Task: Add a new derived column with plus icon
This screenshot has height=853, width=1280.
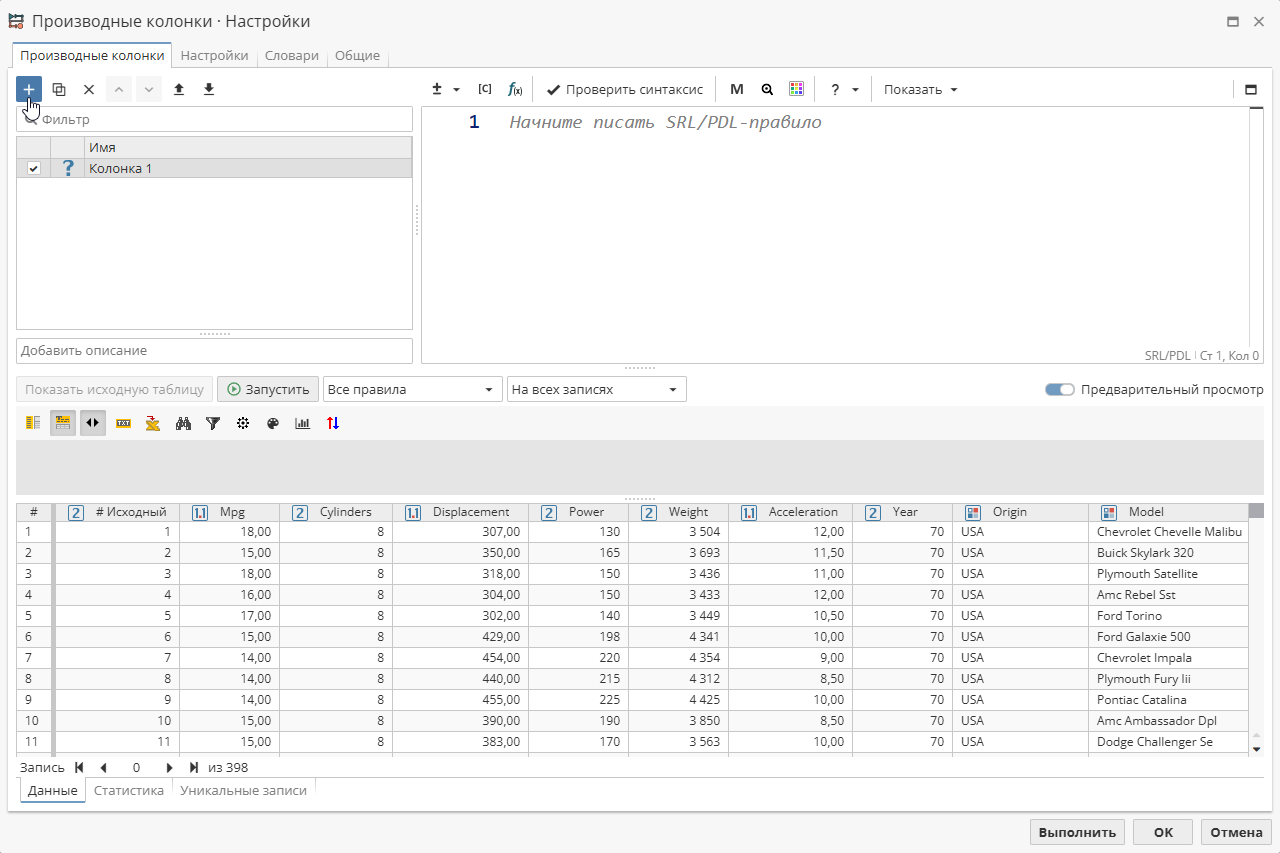Action: point(29,89)
